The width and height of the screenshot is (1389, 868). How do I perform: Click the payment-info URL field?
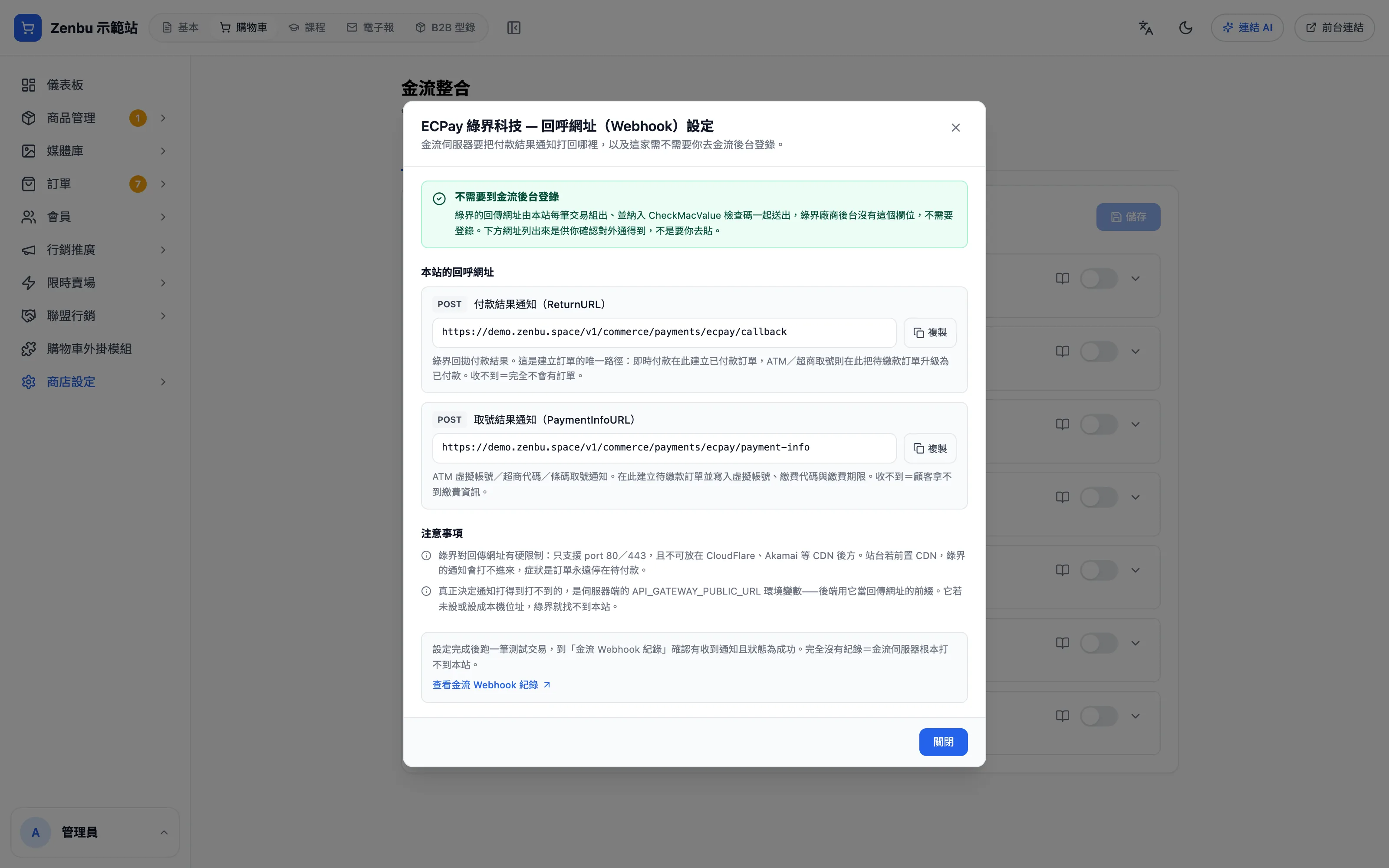point(664,448)
